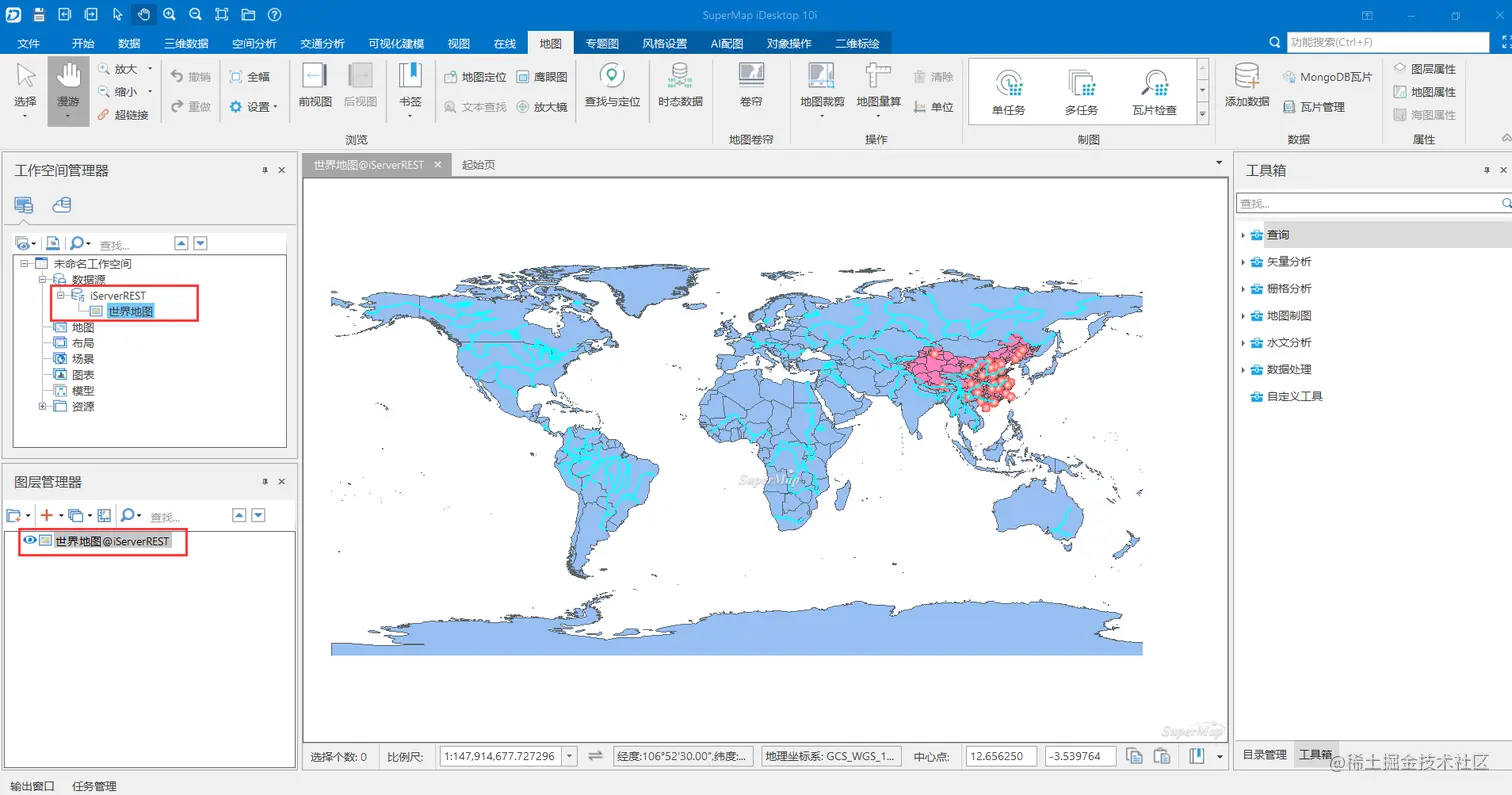Switch to the 起始页 document tab
Viewport: 1512px width, 795px height.
[478, 165]
